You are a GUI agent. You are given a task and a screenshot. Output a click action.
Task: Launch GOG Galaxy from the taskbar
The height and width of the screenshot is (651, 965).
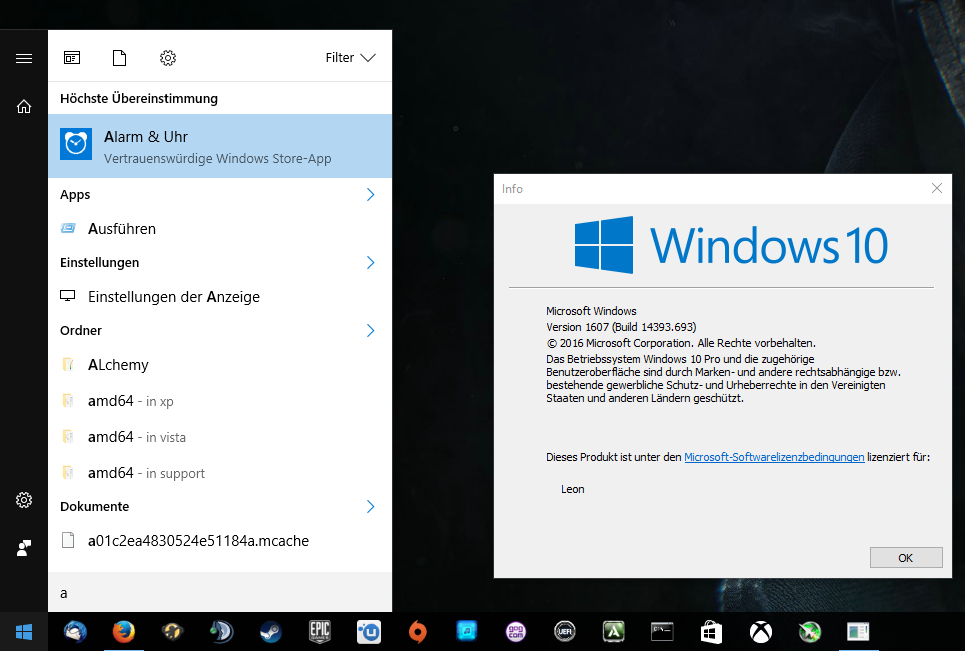pos(516,632)
